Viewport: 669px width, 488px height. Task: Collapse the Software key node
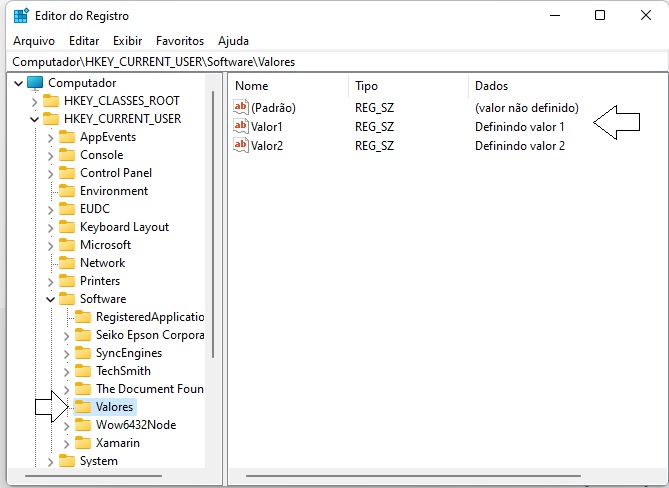[51, 299]
